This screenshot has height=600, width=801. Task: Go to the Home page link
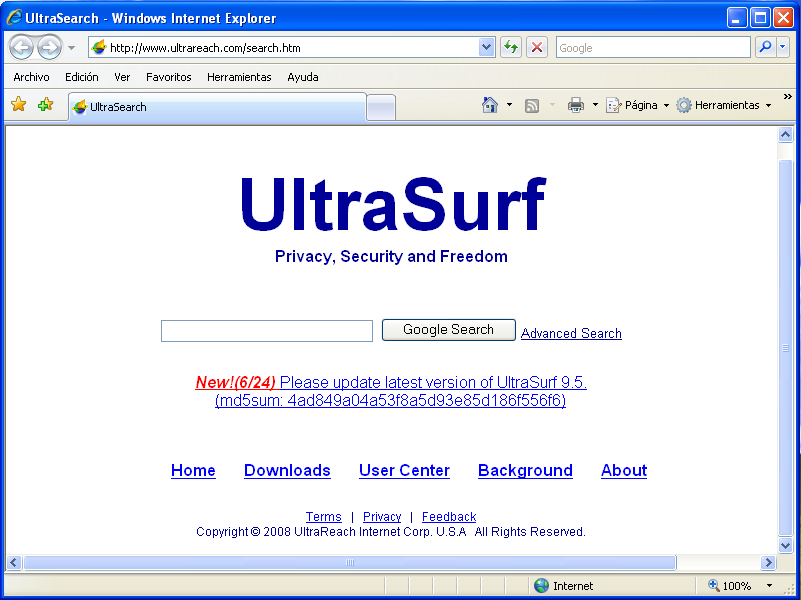point(193,470)
